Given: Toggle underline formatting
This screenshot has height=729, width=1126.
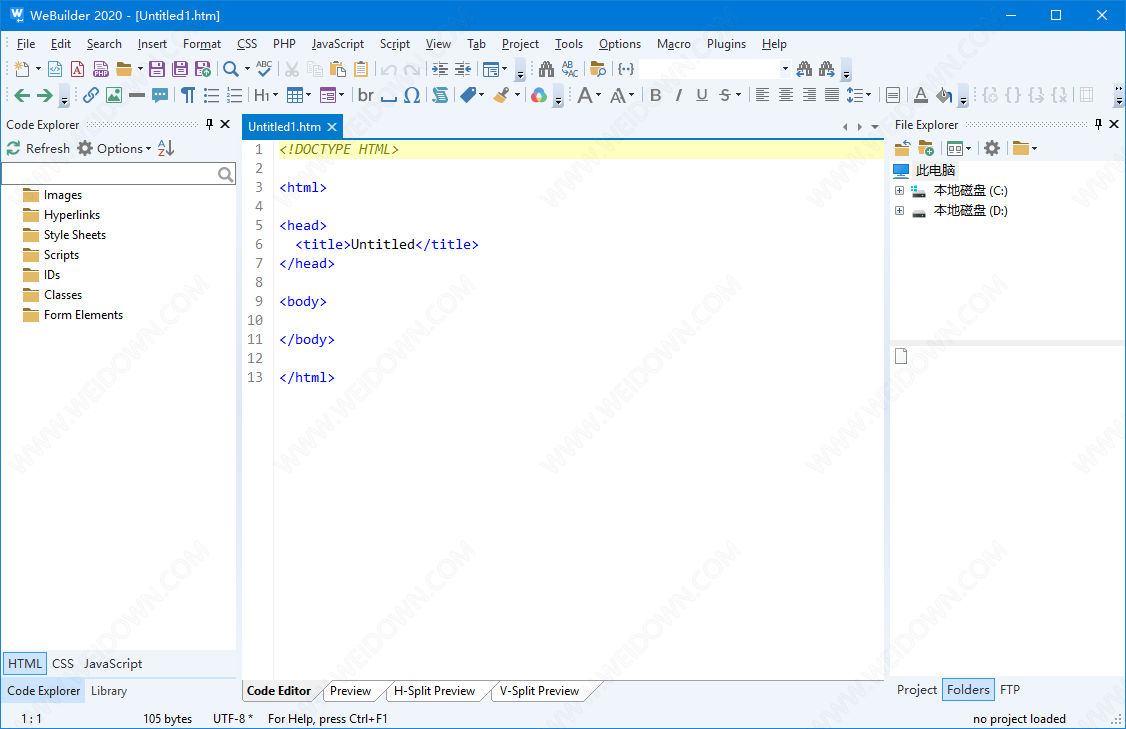Looking at the screenshot, I should coord(702,95).
